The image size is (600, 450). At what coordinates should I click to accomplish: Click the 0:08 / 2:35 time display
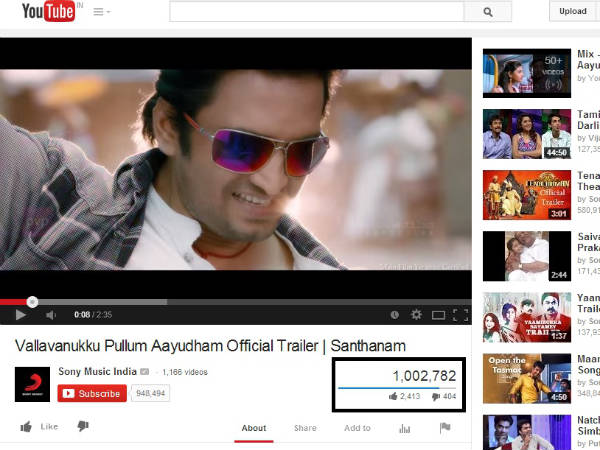click(93, 315)
